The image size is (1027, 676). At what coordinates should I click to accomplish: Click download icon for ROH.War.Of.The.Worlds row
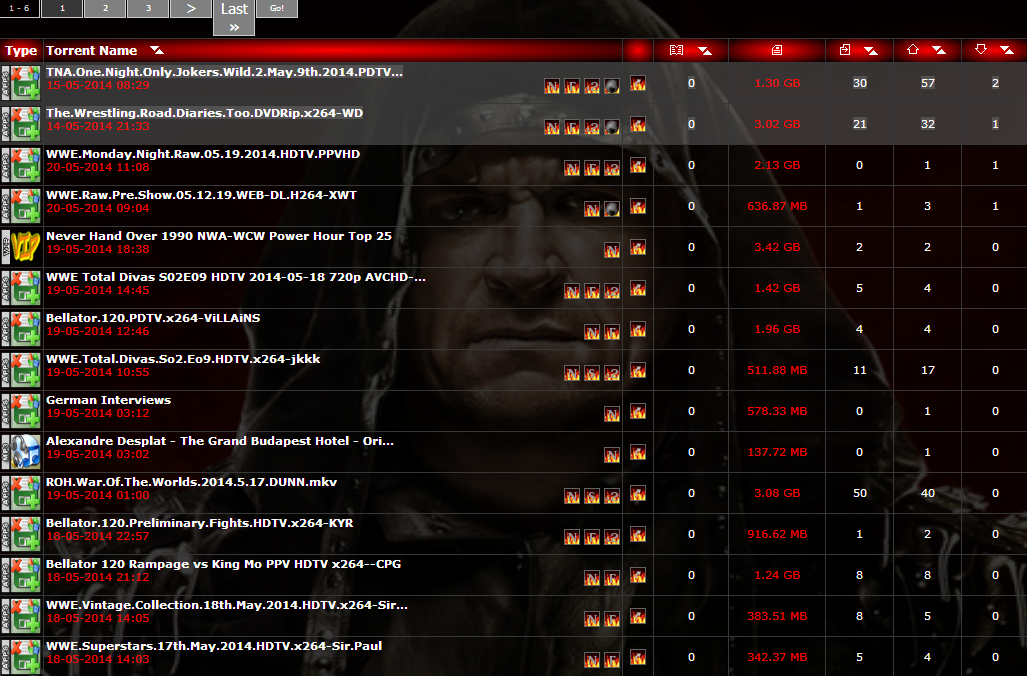[637, 493]
